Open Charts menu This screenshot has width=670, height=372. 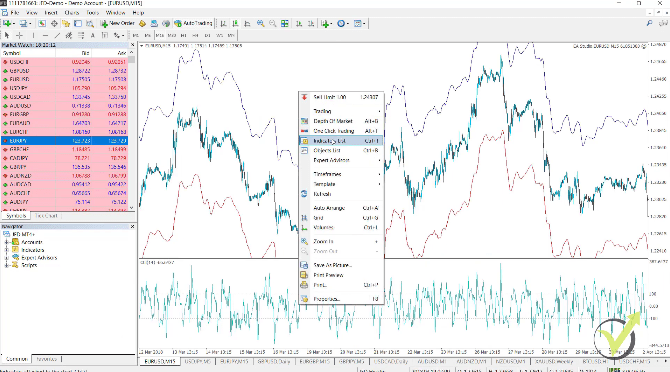[72, 13]
